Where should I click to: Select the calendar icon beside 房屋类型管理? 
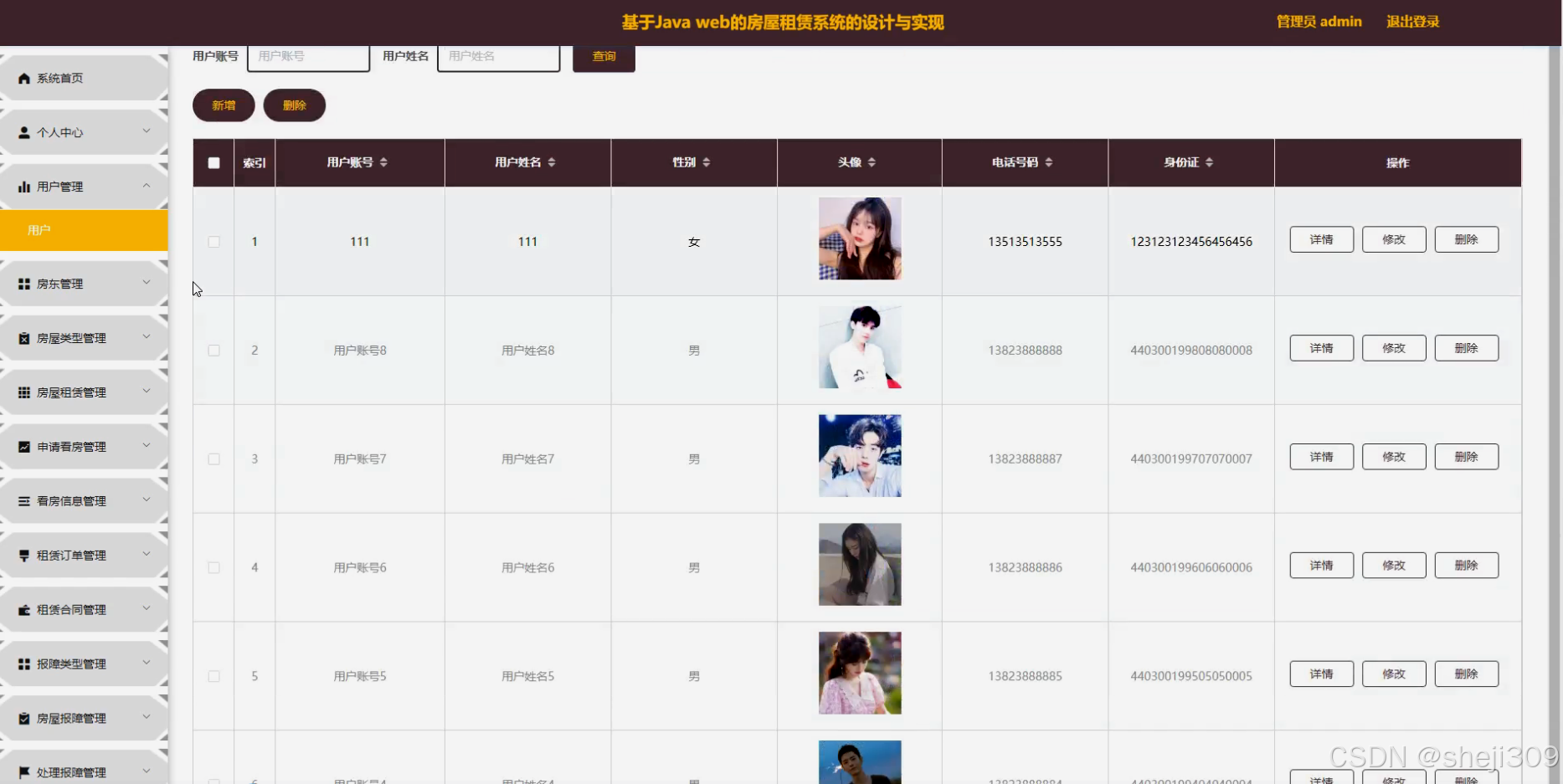point(23,337)
